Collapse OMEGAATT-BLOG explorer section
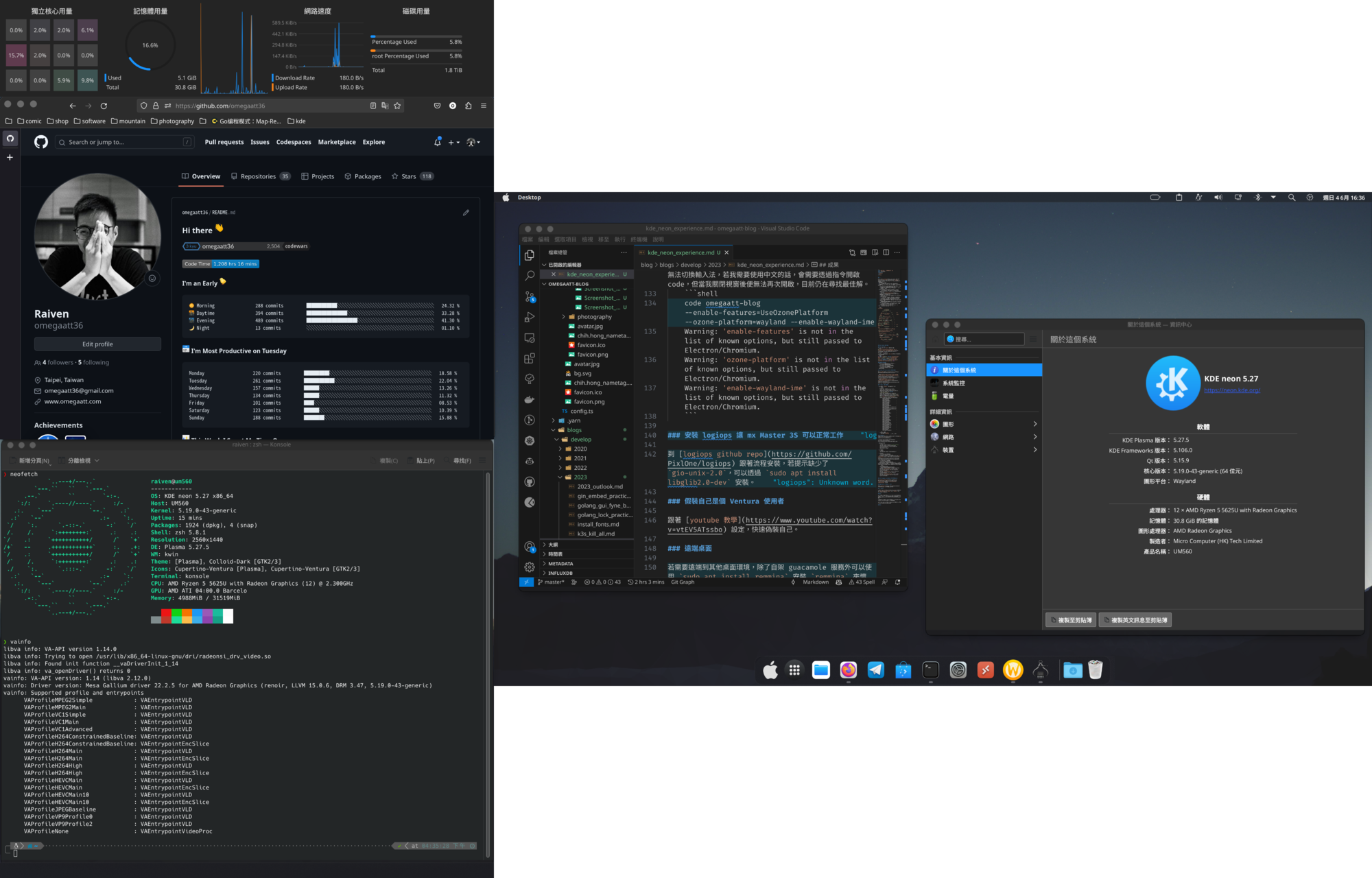The width and height of the screenshot is (1372, 878). coord(587,284)
